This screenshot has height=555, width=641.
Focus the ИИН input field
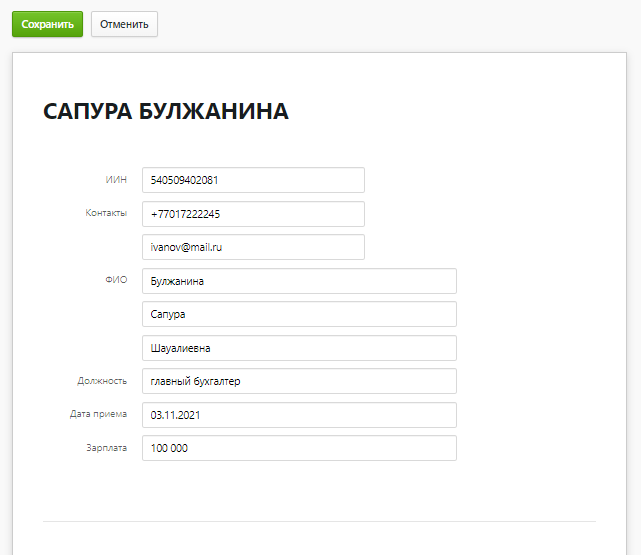click(x=253, y=180)
